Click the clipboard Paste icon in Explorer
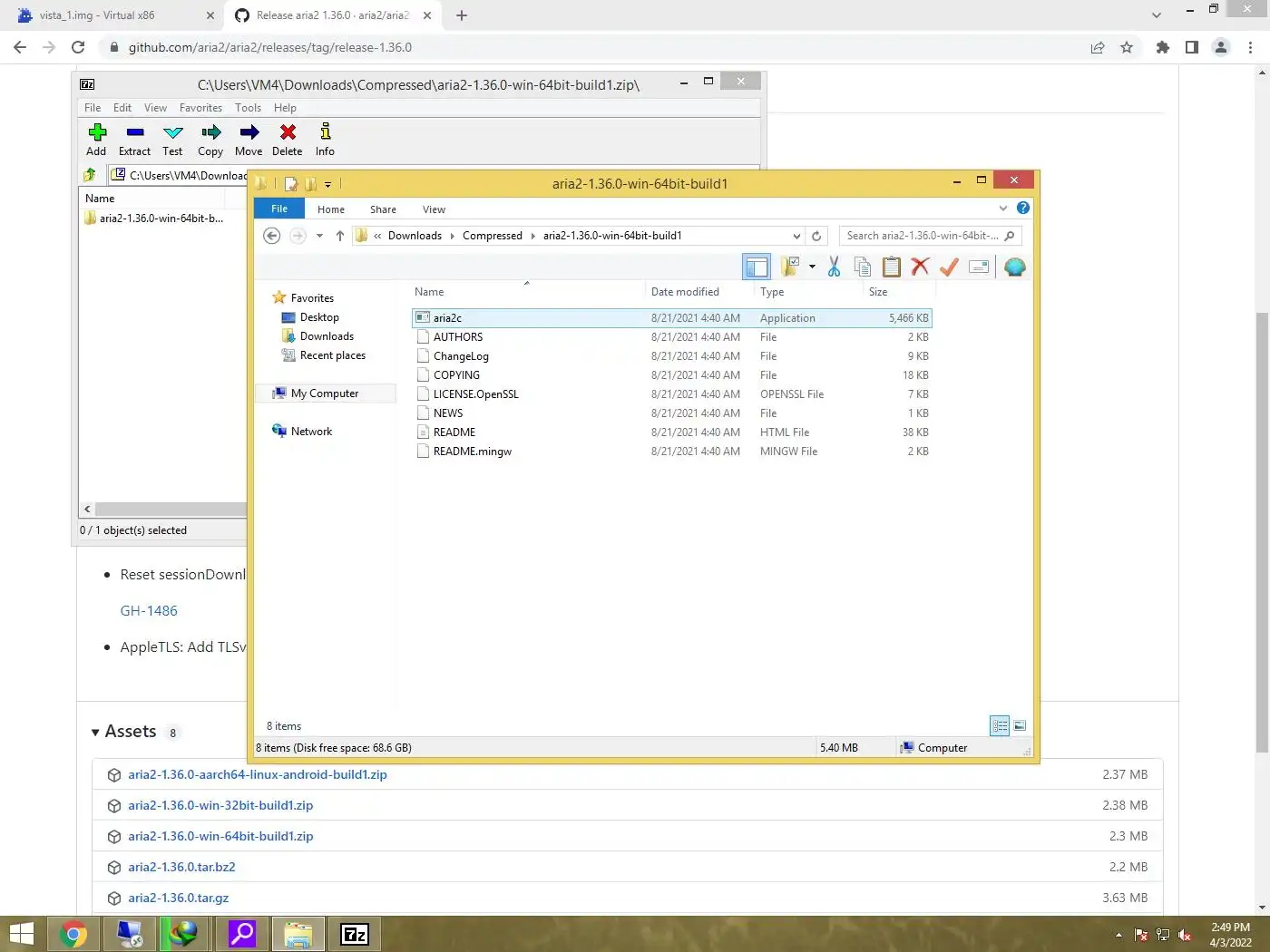Image resolution: width=1270 pixels, height=952 pixels. tap(892, 267)
